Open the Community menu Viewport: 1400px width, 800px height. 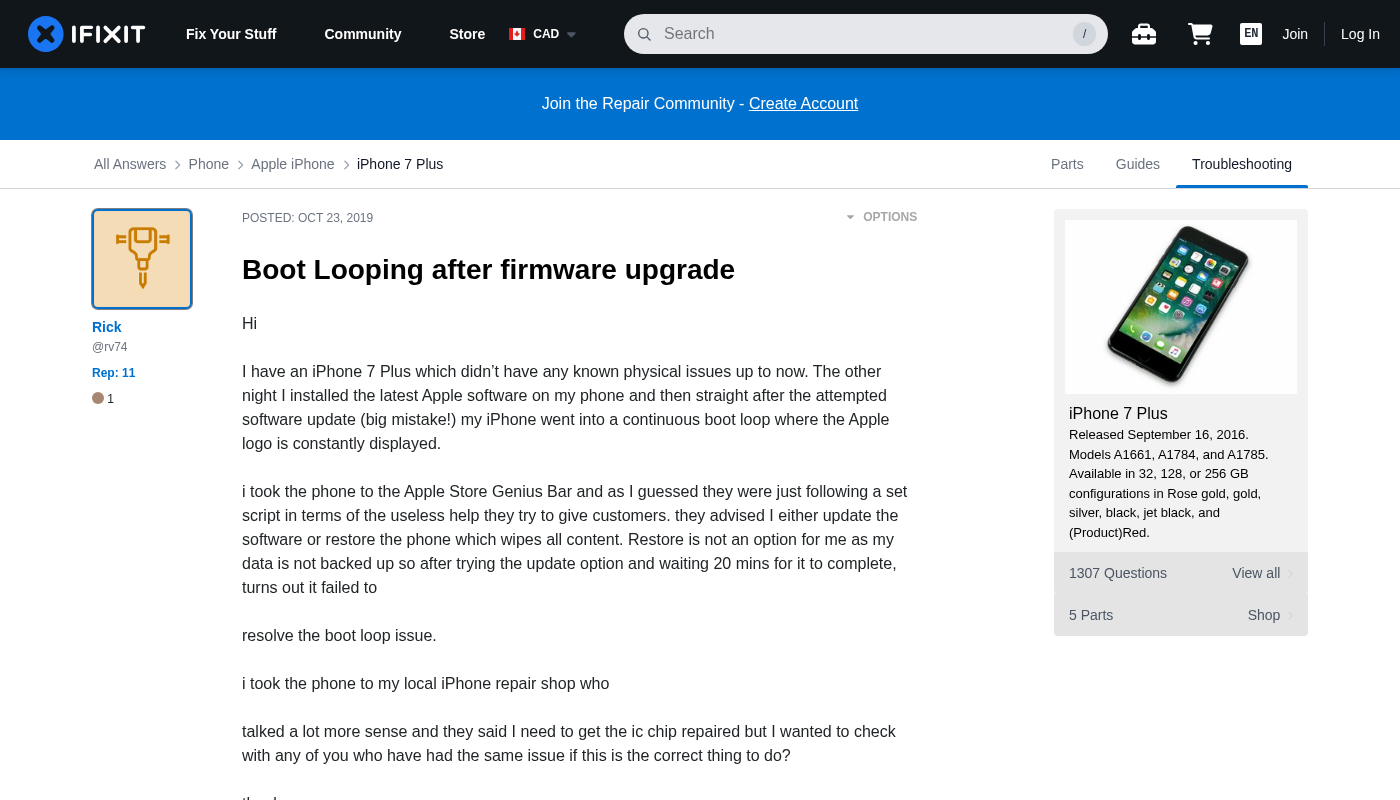point(362,34)
